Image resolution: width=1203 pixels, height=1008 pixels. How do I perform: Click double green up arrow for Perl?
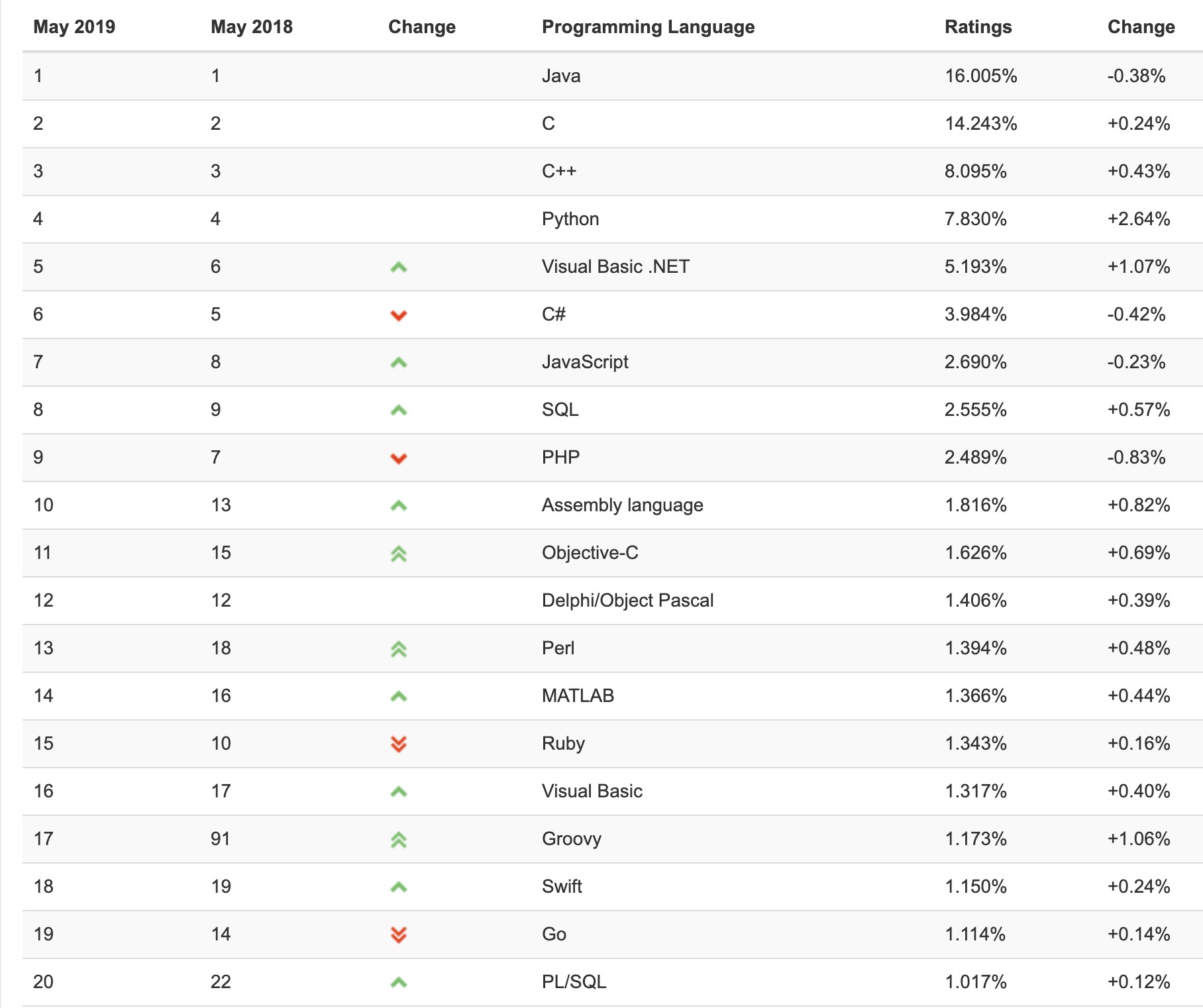pos(398,649)
